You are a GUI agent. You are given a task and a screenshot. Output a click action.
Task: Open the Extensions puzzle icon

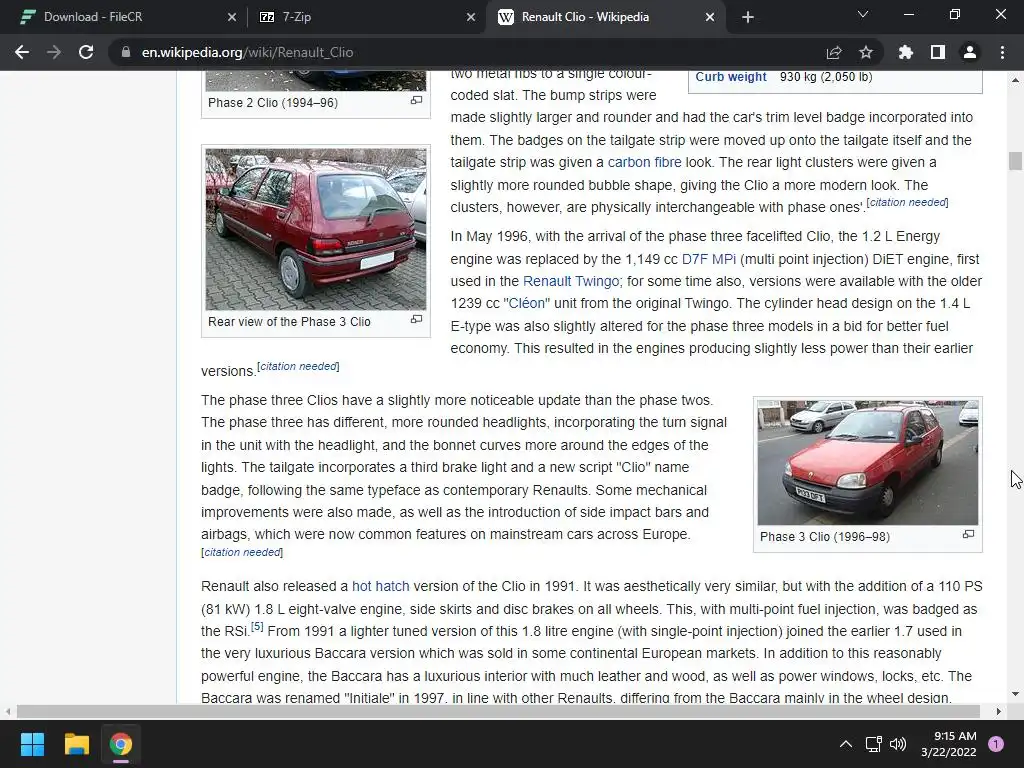tap(906, 52)
